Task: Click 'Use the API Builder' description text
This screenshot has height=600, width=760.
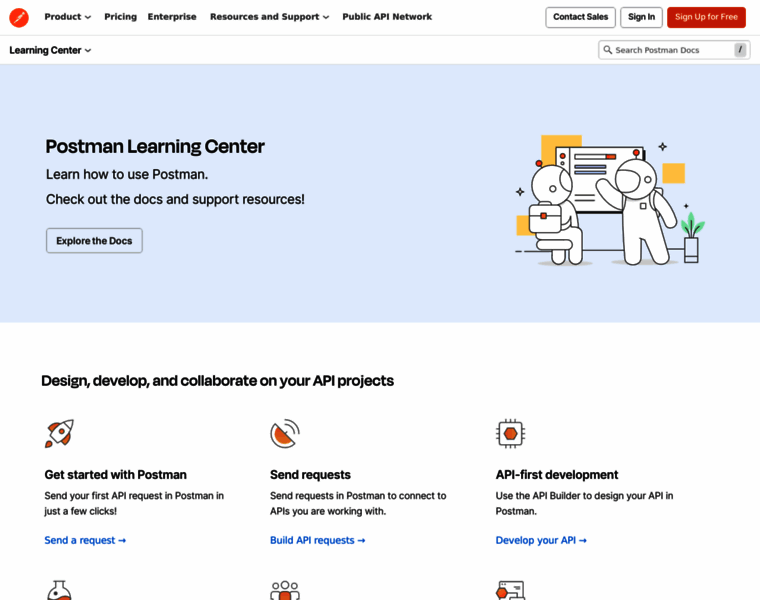Action: 584,504
